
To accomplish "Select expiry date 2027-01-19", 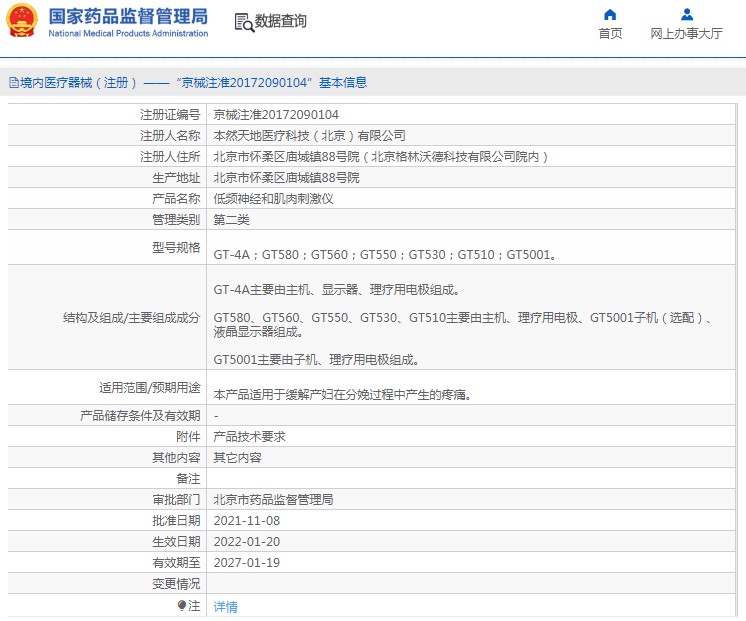I will click(247, 562).
